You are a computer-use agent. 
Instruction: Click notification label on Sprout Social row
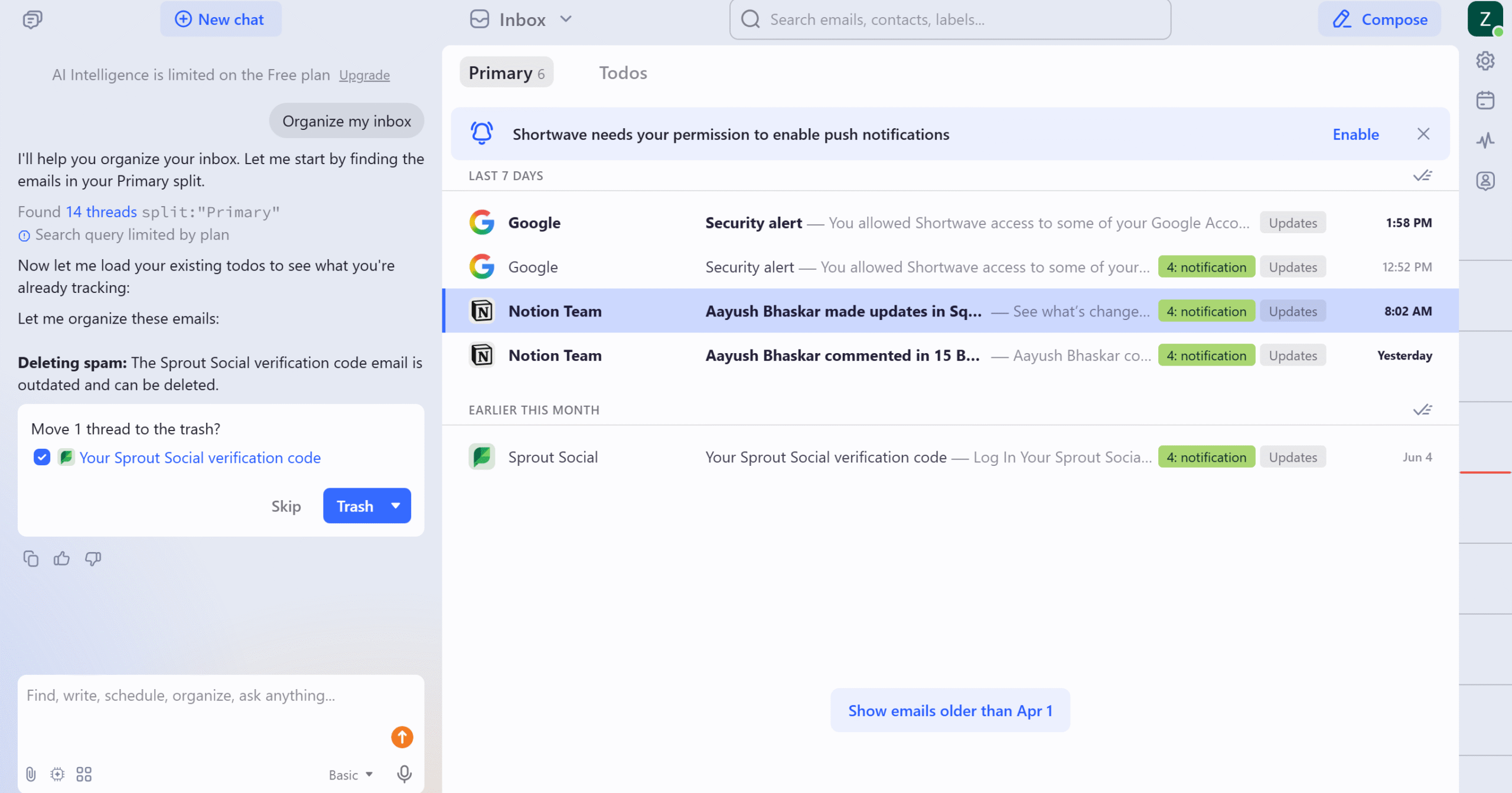click(1206, 457)
